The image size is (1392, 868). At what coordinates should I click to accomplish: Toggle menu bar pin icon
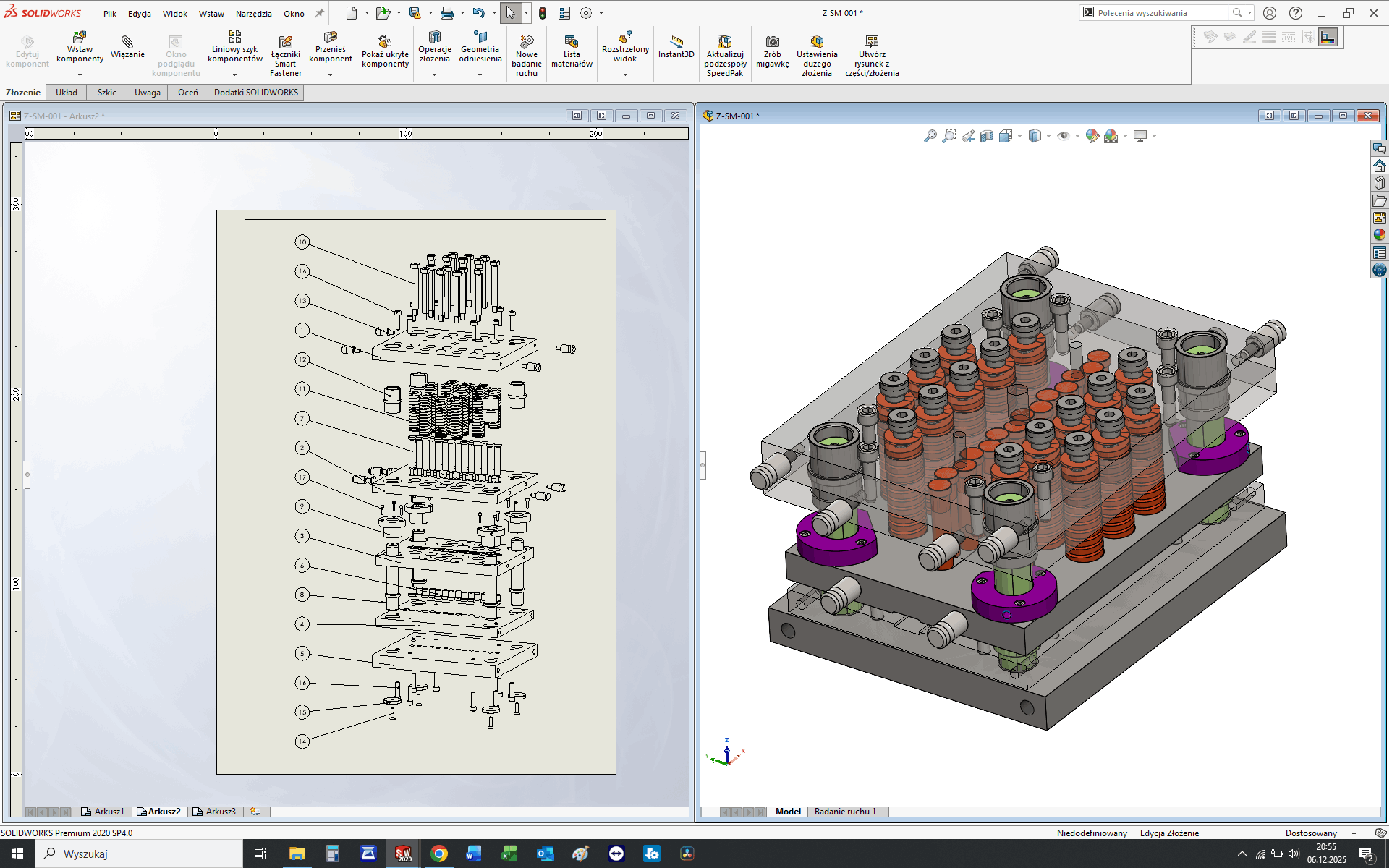pyautogui.click(x=320, y=13)
